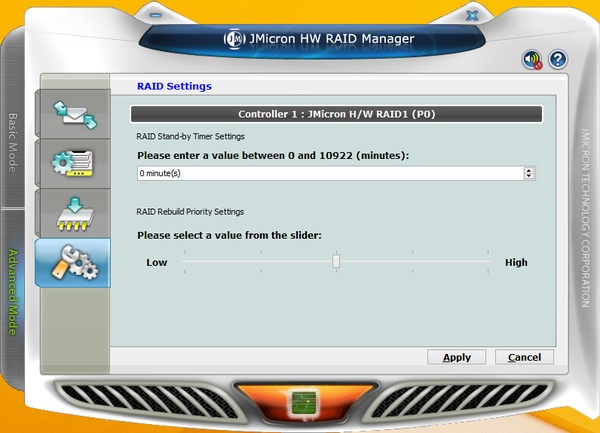This screenshot has width=600, height=433.
Task: Toggle the muted sound alarm speaker icon
Action: (x=532, y=59)
